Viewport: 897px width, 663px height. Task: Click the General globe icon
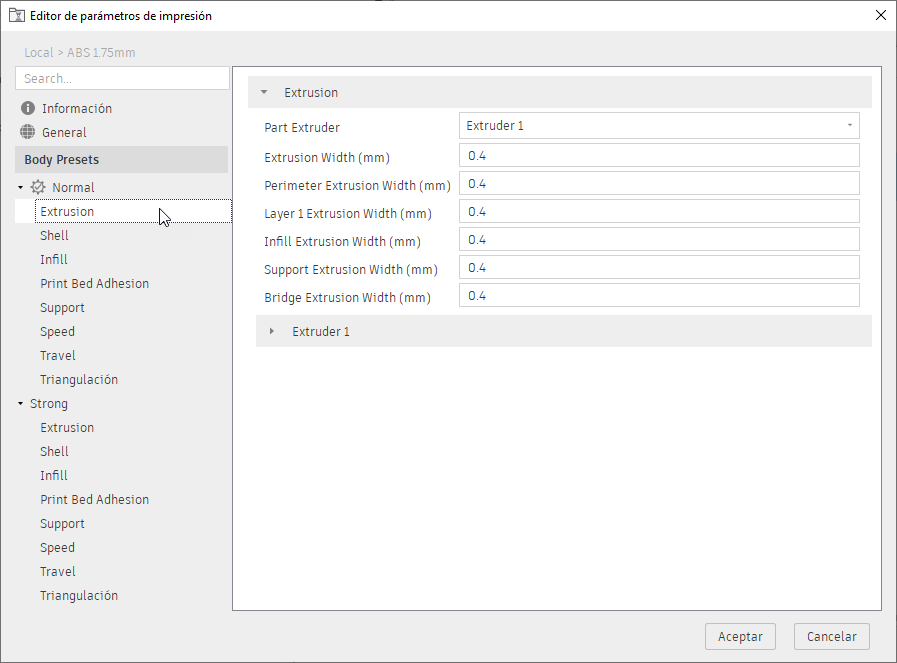click(28, 132)
